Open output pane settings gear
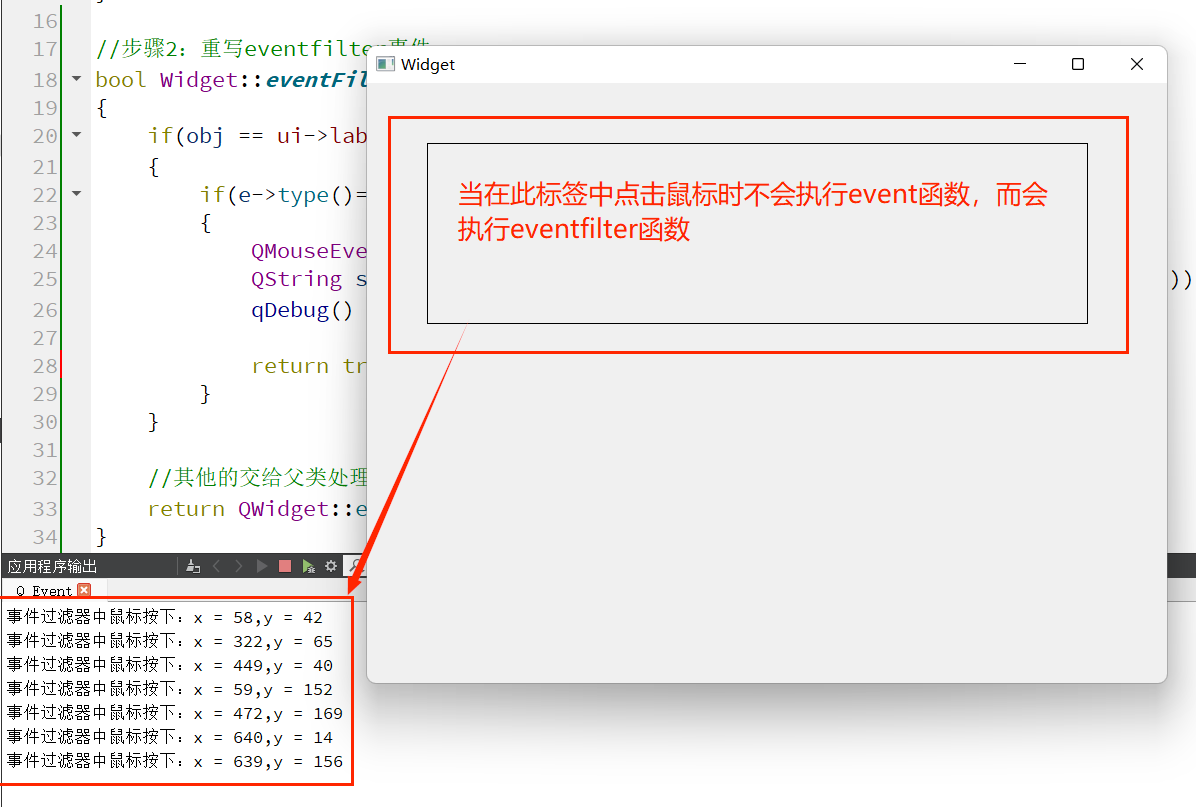Screen dimensions: 1196x807 [x=331, y=566]
